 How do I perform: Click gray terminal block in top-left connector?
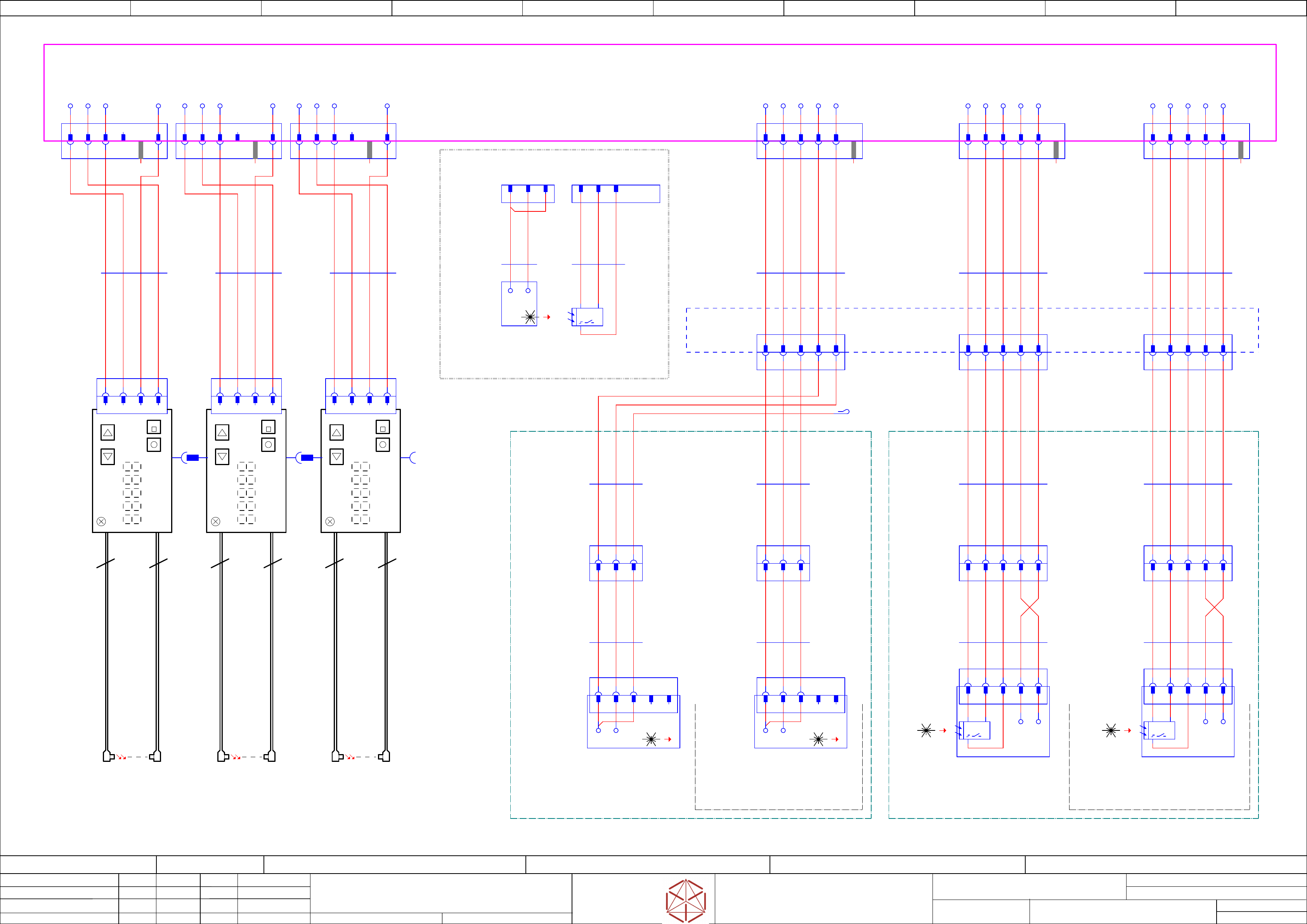click(140, 150)
